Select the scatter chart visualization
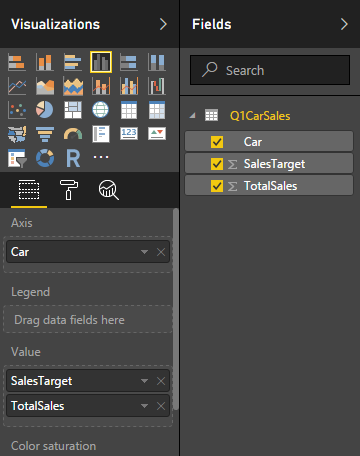Viewport: 360px width, 456px height. (x=17, y=110)
